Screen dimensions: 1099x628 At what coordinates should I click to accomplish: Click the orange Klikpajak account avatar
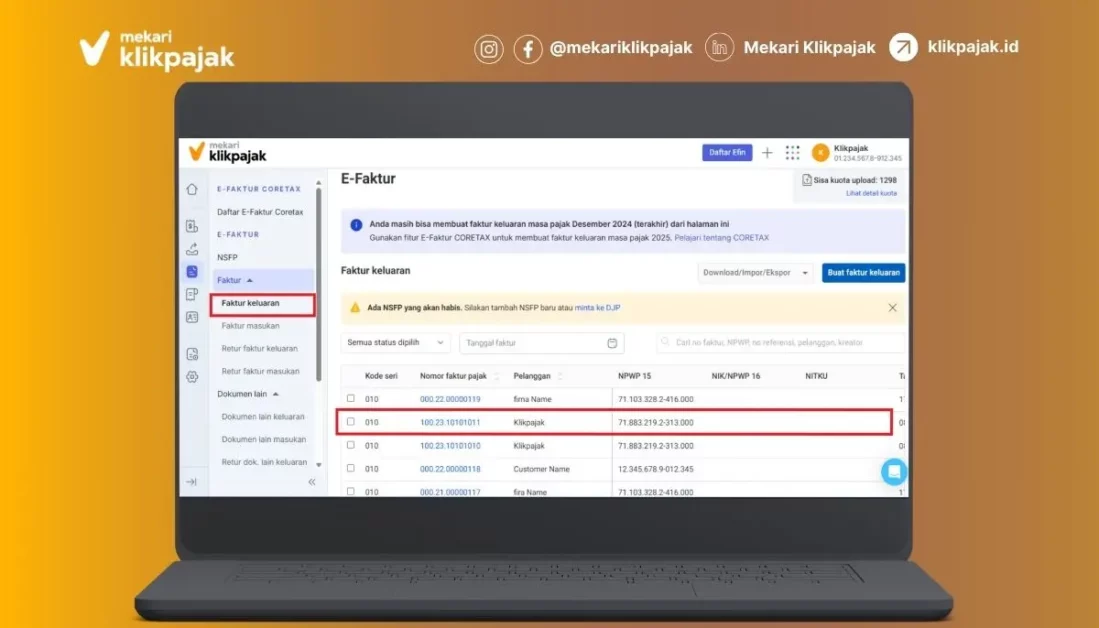pyautogui.click(x=820, y=153)
